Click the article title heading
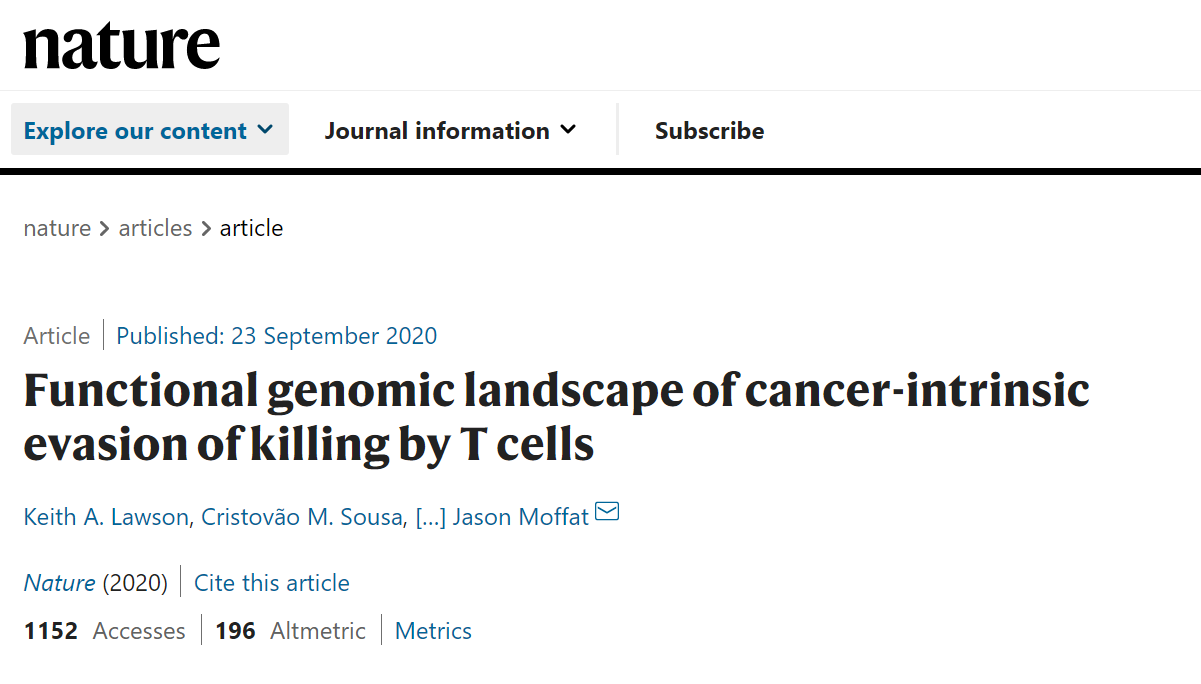 [x=556, y=417]
